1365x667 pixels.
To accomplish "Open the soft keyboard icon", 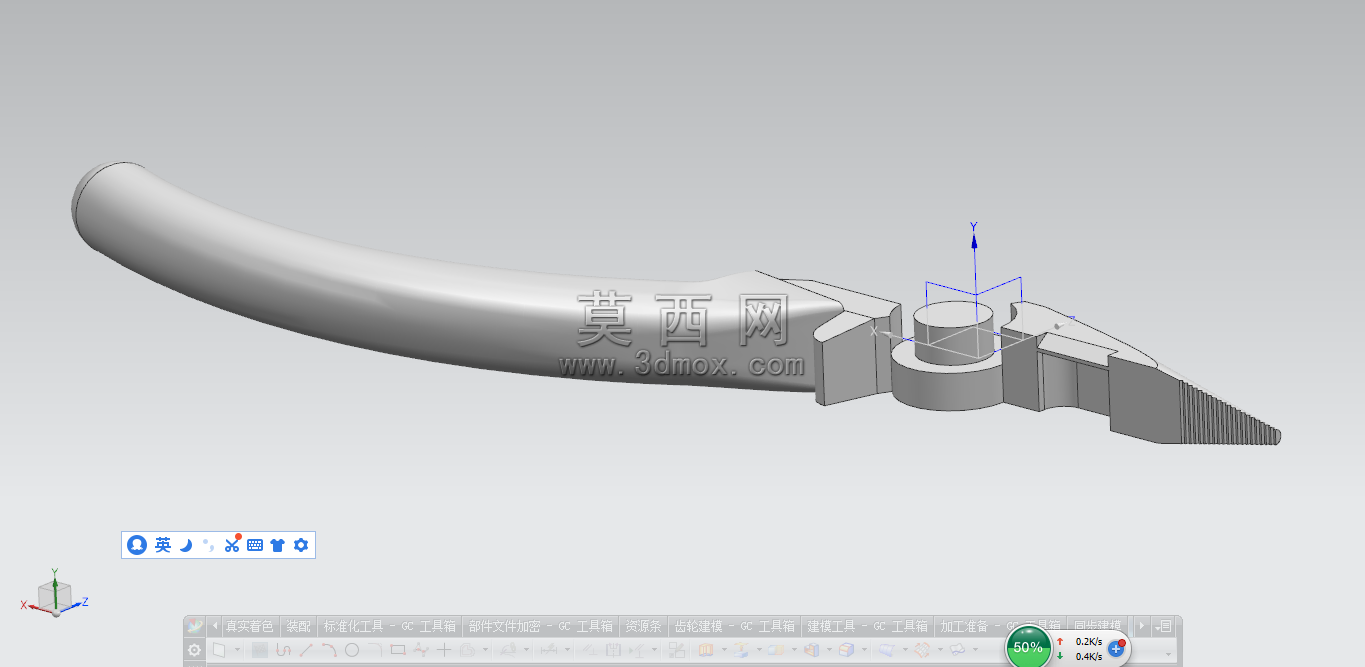I will [x=255, y=545].
